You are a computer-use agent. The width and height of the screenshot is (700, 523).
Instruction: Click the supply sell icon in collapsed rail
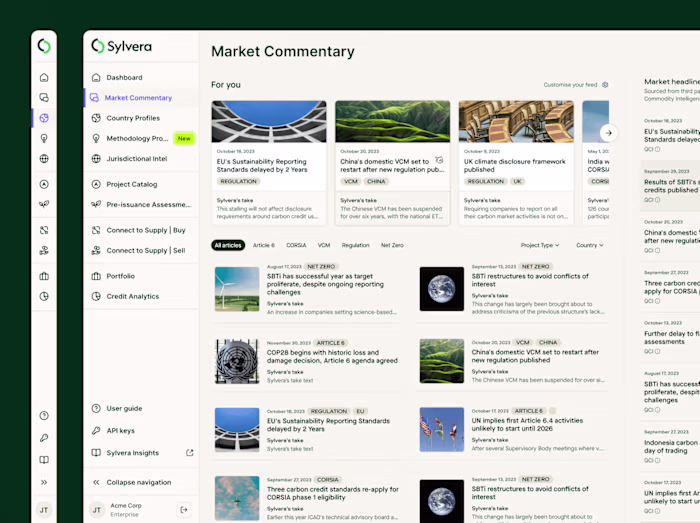(44, 250)
